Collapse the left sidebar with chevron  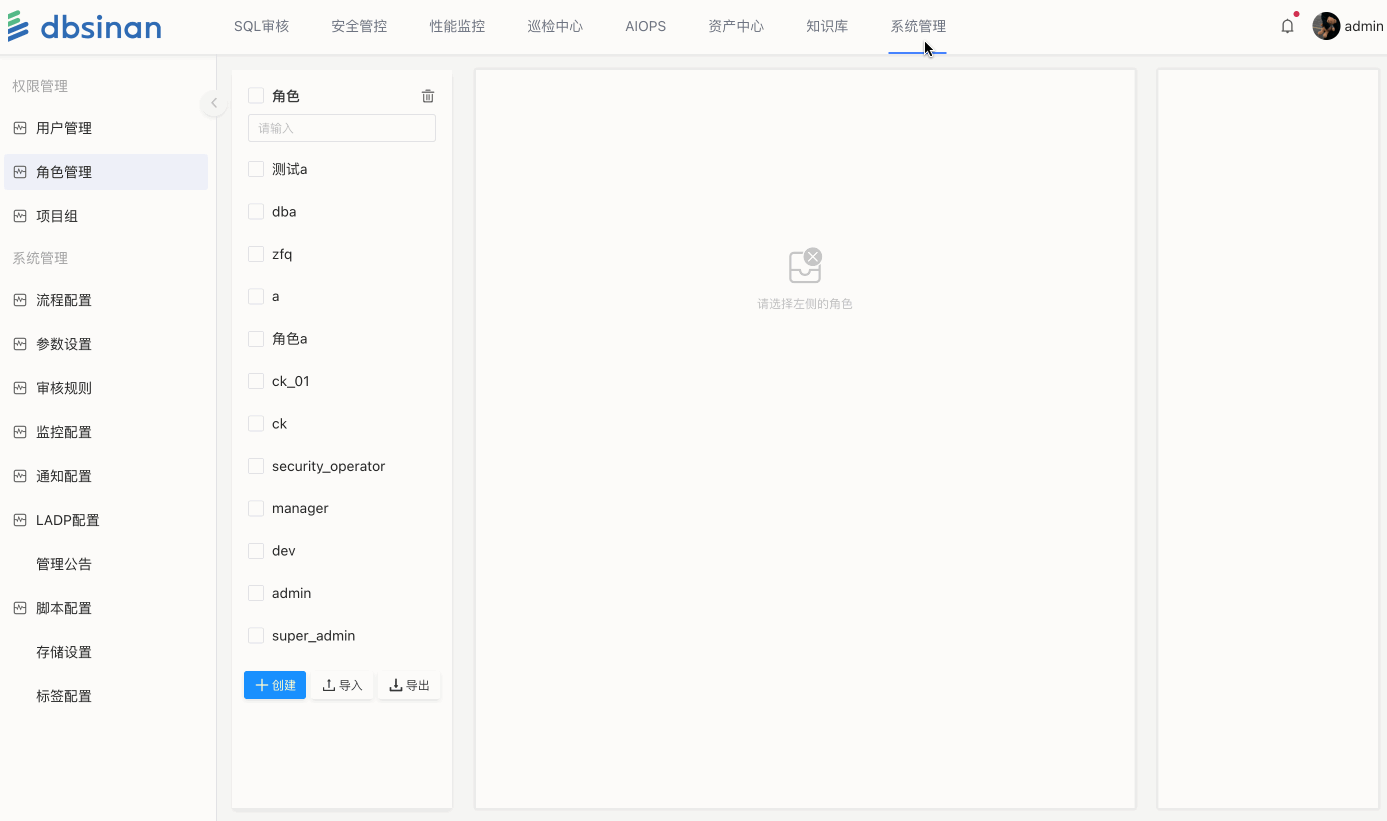pos(213,103)
